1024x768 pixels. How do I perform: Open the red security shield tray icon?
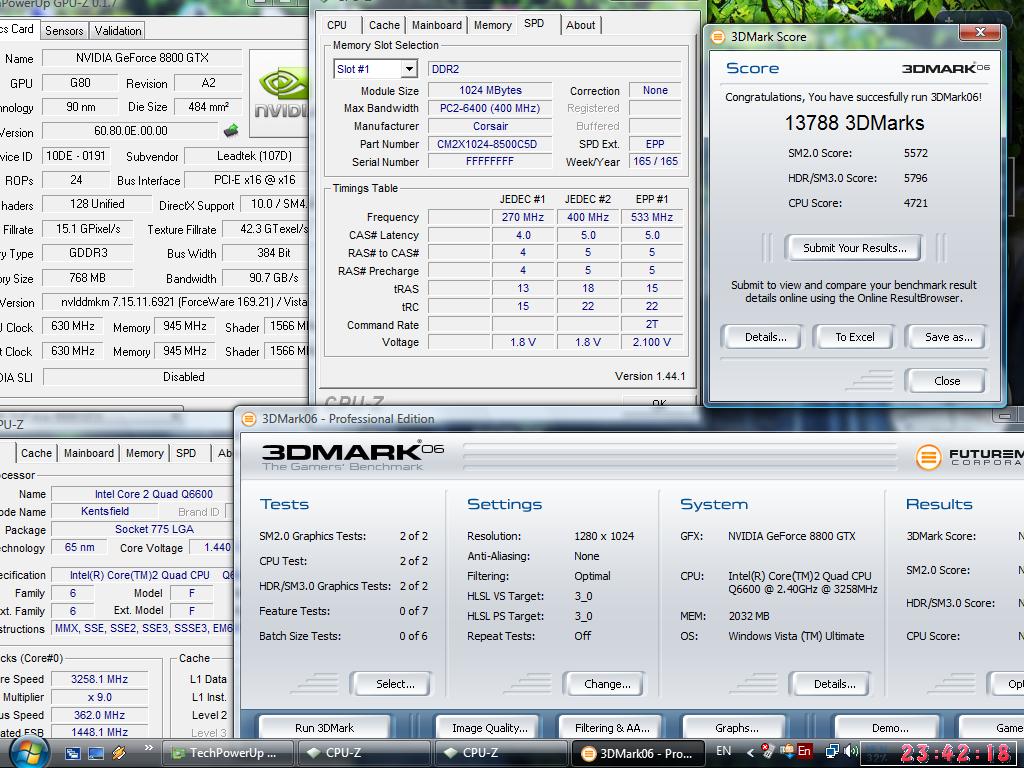[x=768, y=751]
